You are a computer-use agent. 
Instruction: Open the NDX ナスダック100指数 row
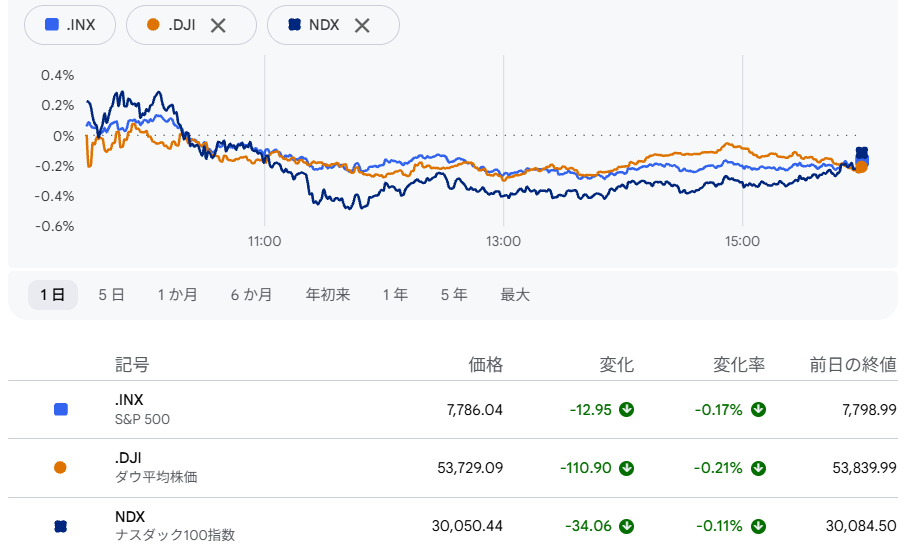pos(453,526)
